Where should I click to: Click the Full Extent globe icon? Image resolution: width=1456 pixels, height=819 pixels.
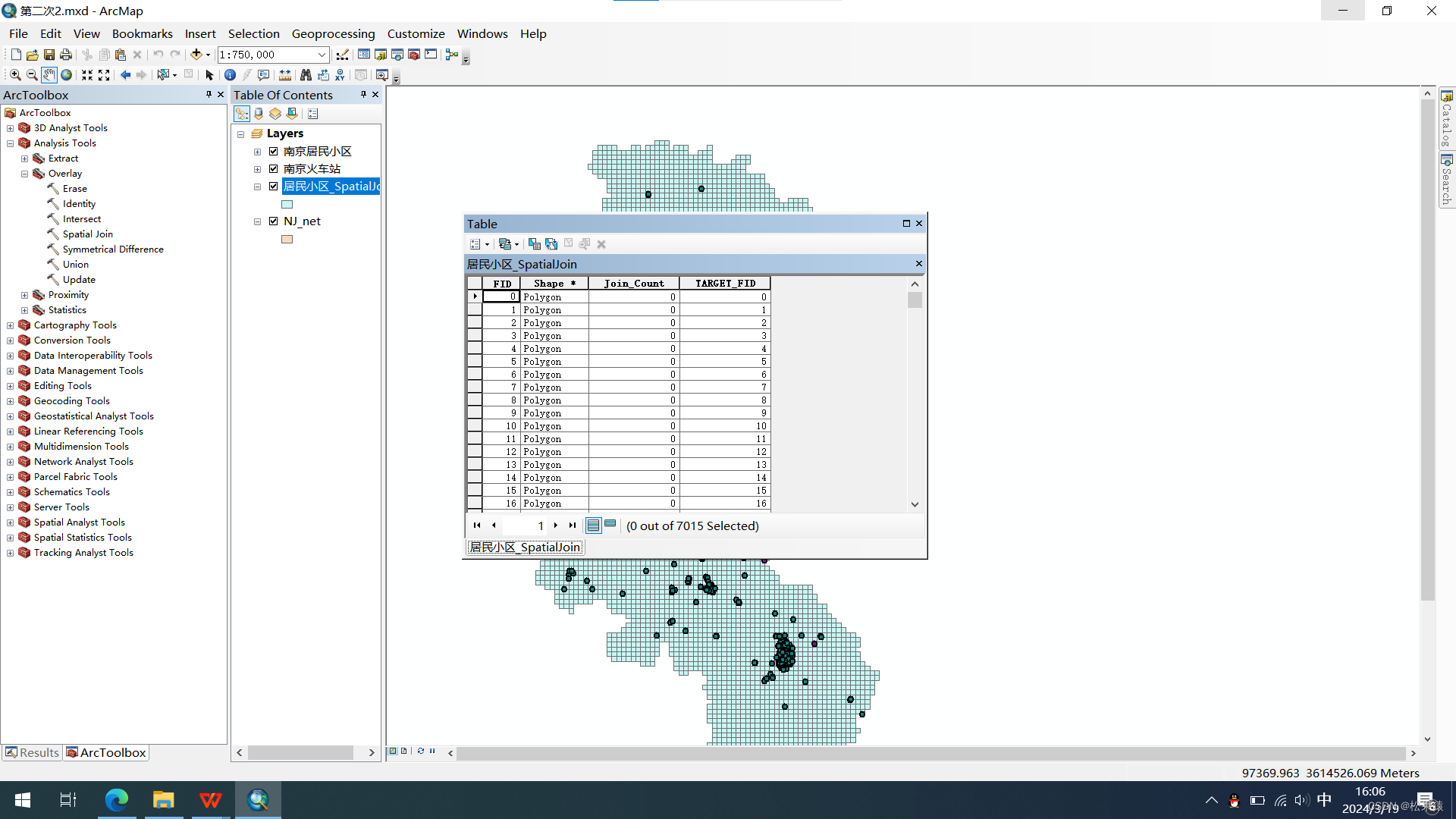67,75
